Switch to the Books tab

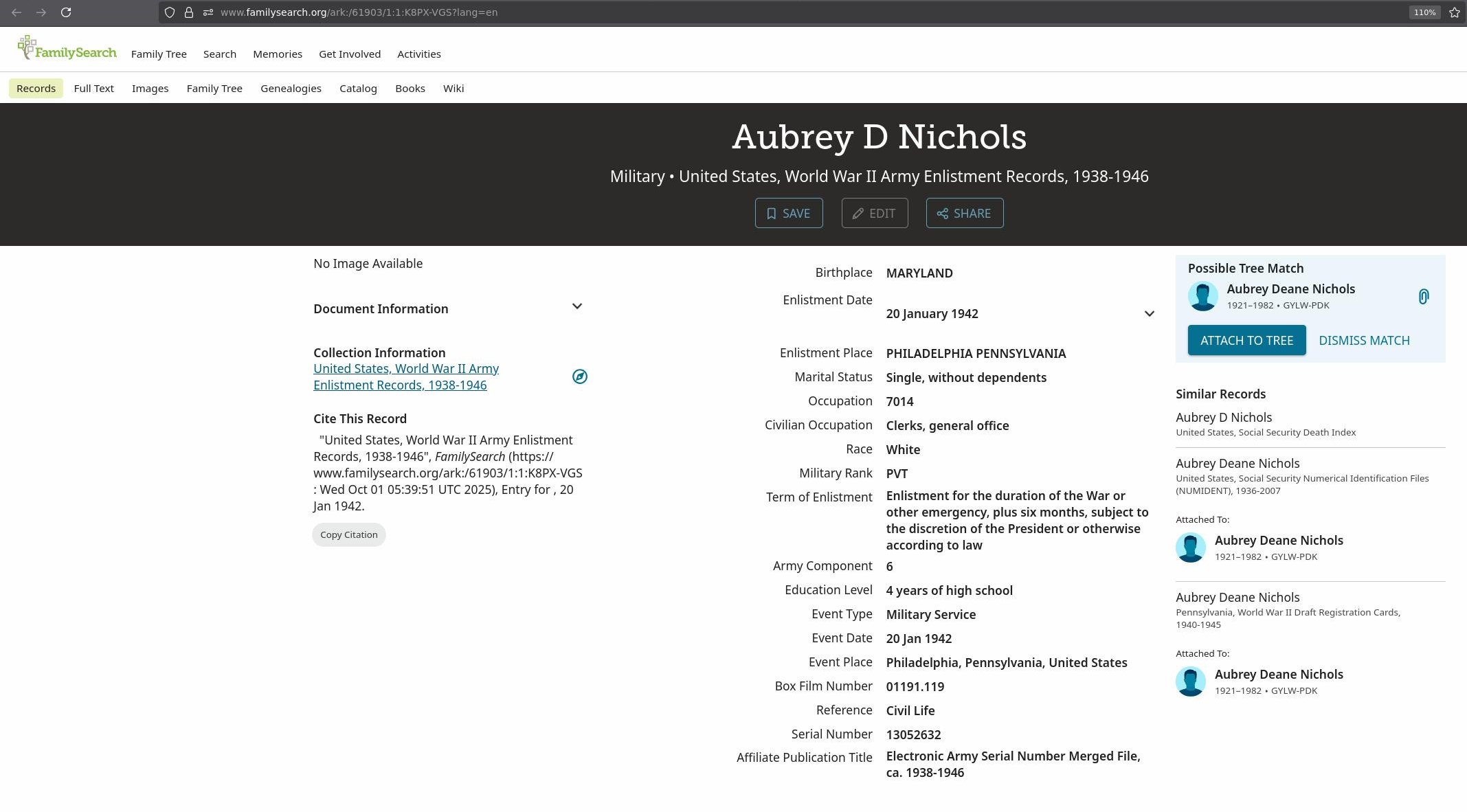pyautogui.click(x=410, y=88)
